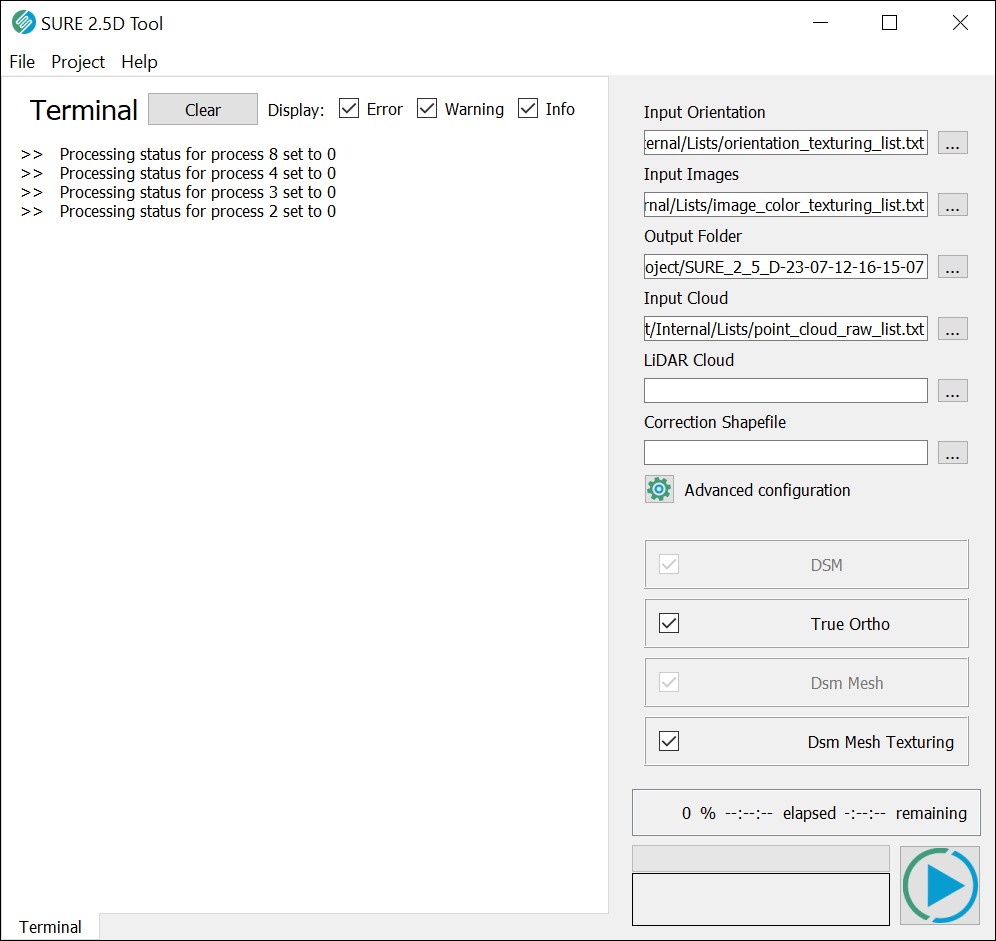Open the Project menu
Screen dimensions: 996x941
[77, 62]
